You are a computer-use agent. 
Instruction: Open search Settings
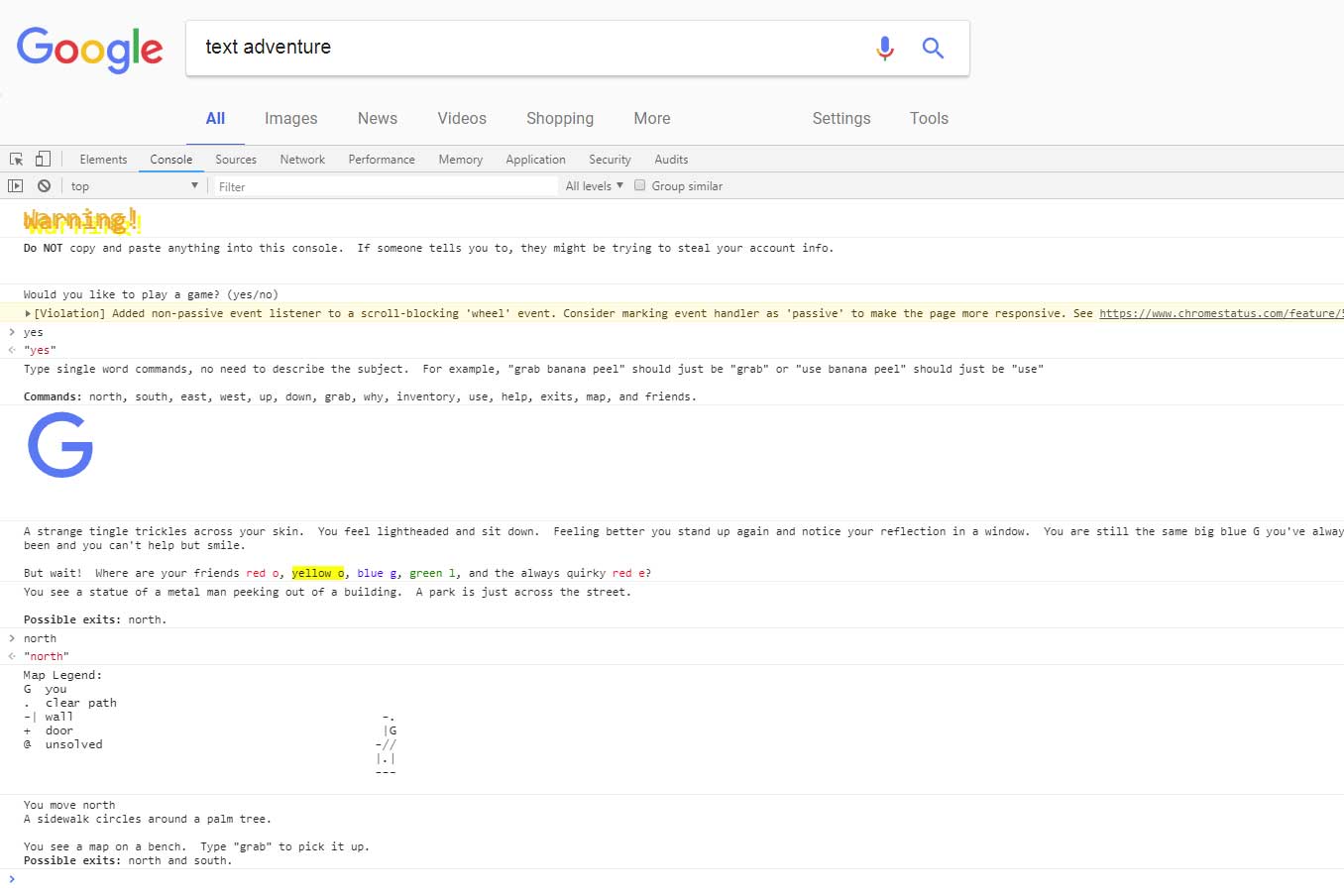tap(841, 118)
